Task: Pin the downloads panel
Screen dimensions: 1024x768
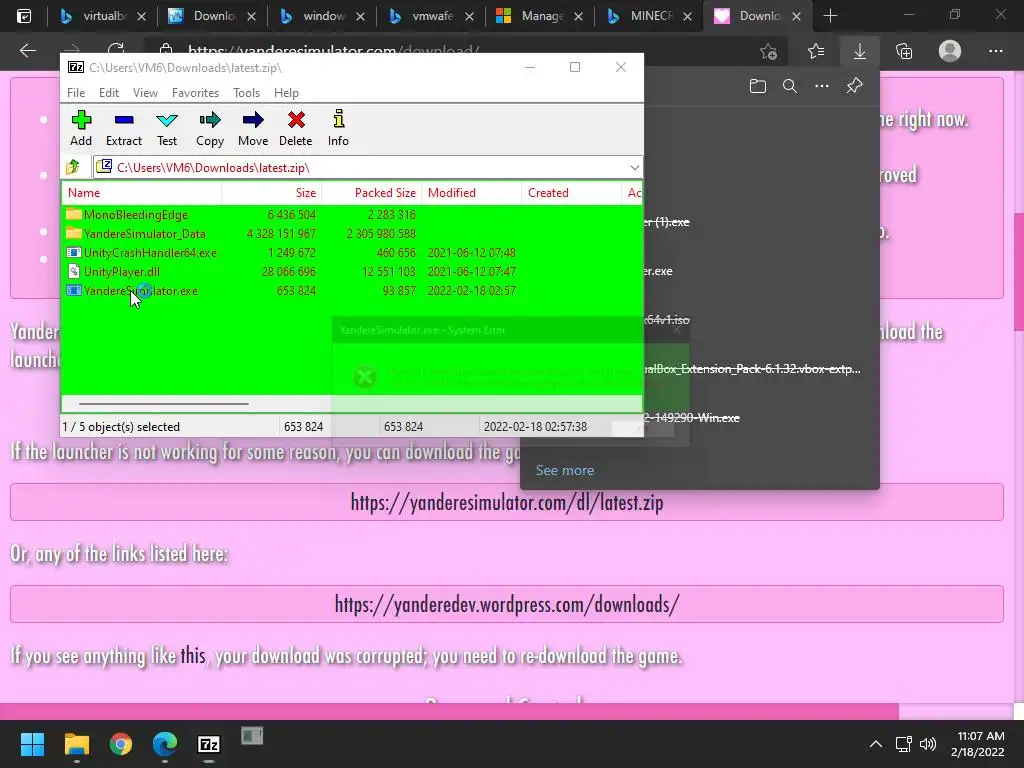Action: click(x=854, y=86)
